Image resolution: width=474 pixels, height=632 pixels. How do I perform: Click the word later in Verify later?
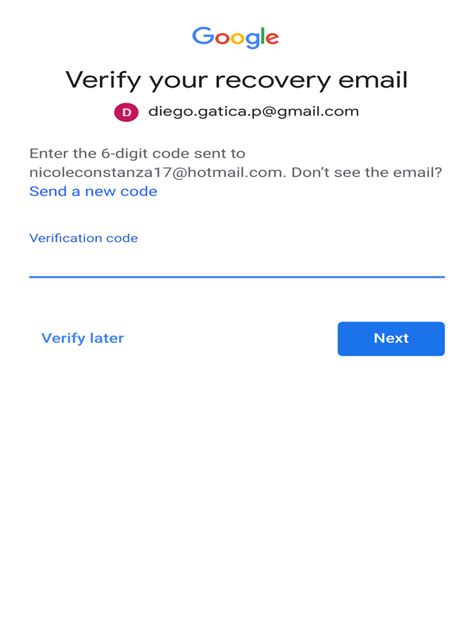point(106,338)
